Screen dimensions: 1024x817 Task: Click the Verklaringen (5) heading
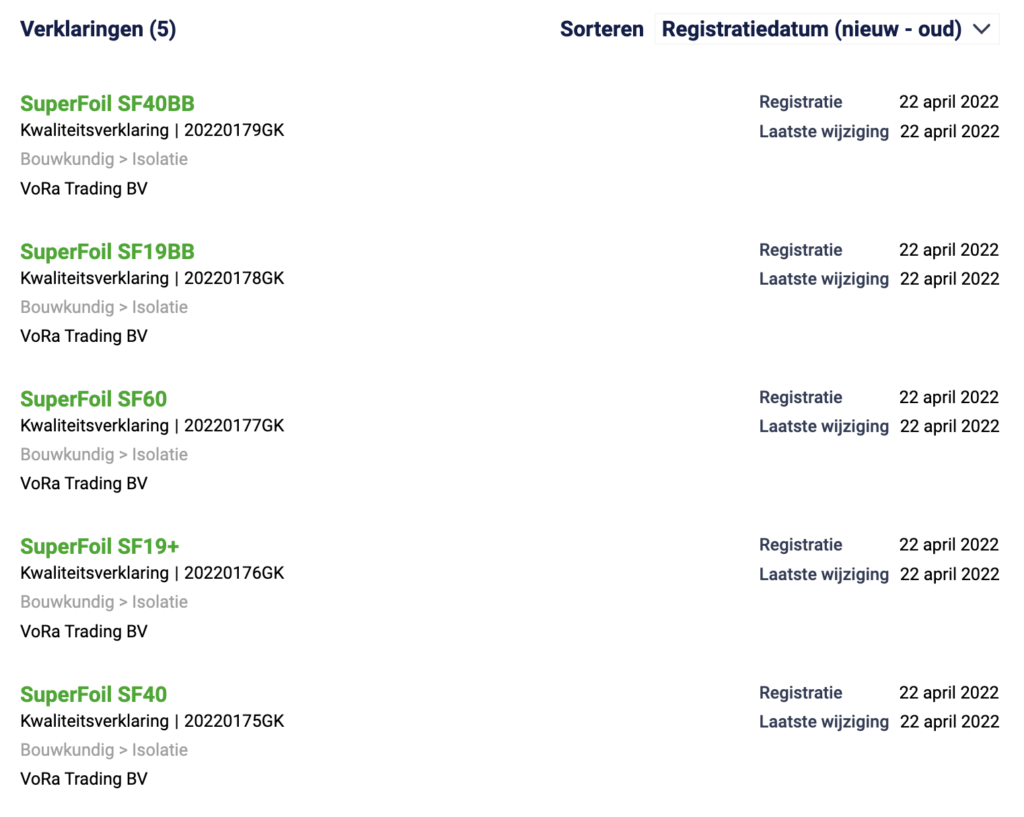(98, 29)
